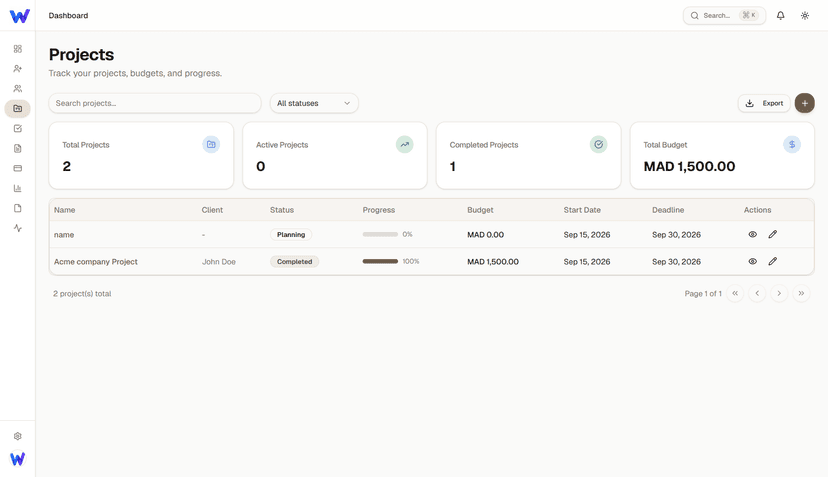Click the Total Projects folder icon
The height and width of the screenshot is (477, 828).
211,144
